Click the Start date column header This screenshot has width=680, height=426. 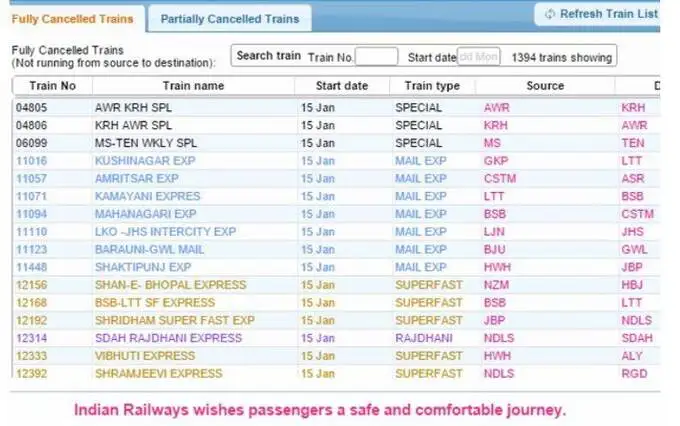point(341,86)
